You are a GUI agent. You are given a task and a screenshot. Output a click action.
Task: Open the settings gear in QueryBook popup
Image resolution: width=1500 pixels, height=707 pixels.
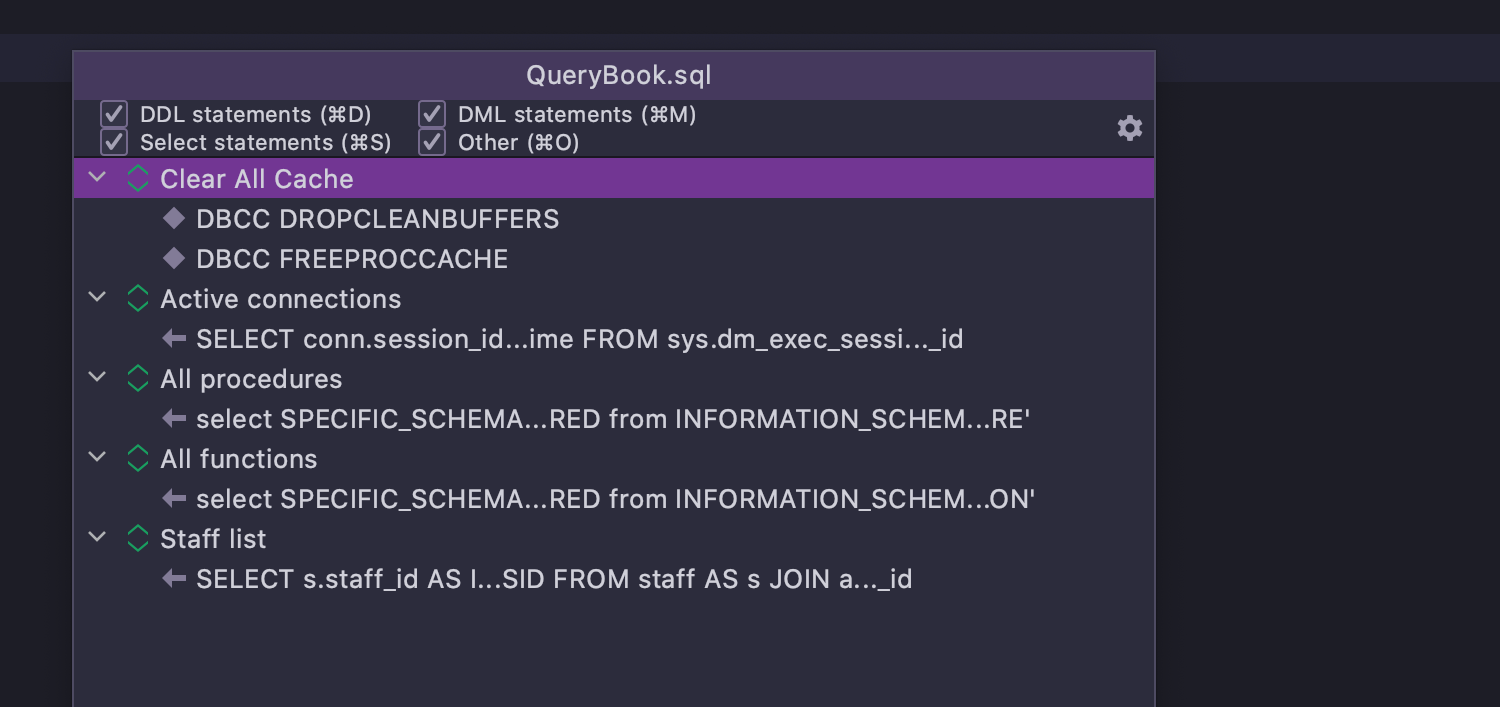(x=1129, y=128)
